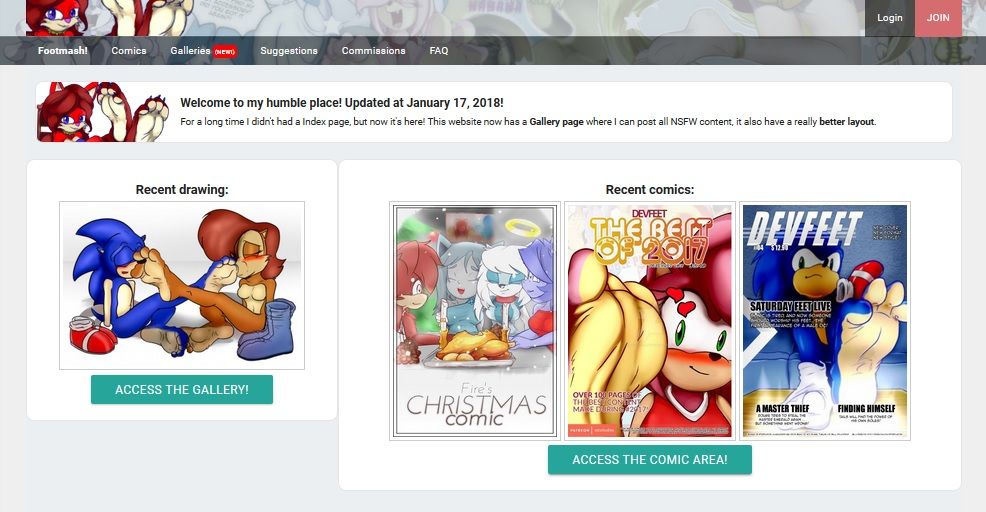Go to the Comics menu item
This screenshot has width=986, height=512.
click(129, 50)
